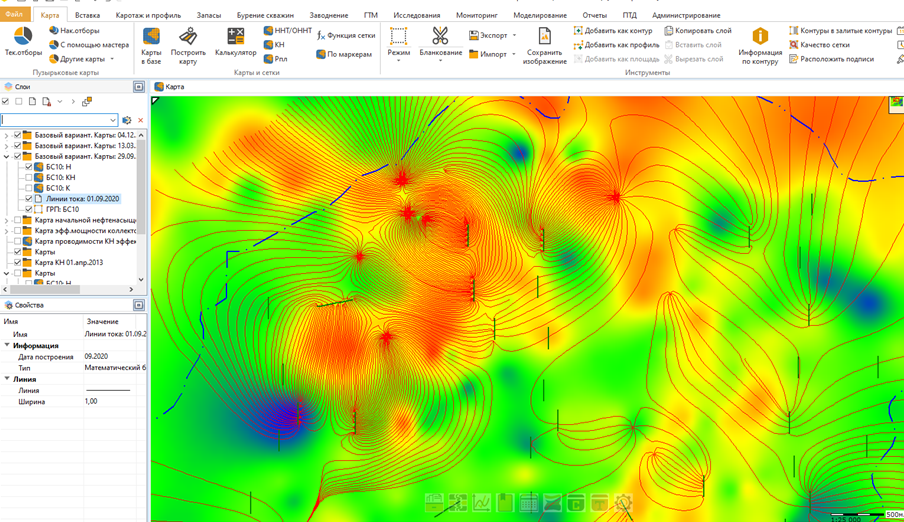Open Информация по контуру
The width and height of the screenshot is (904, 522).
(760, 45)
